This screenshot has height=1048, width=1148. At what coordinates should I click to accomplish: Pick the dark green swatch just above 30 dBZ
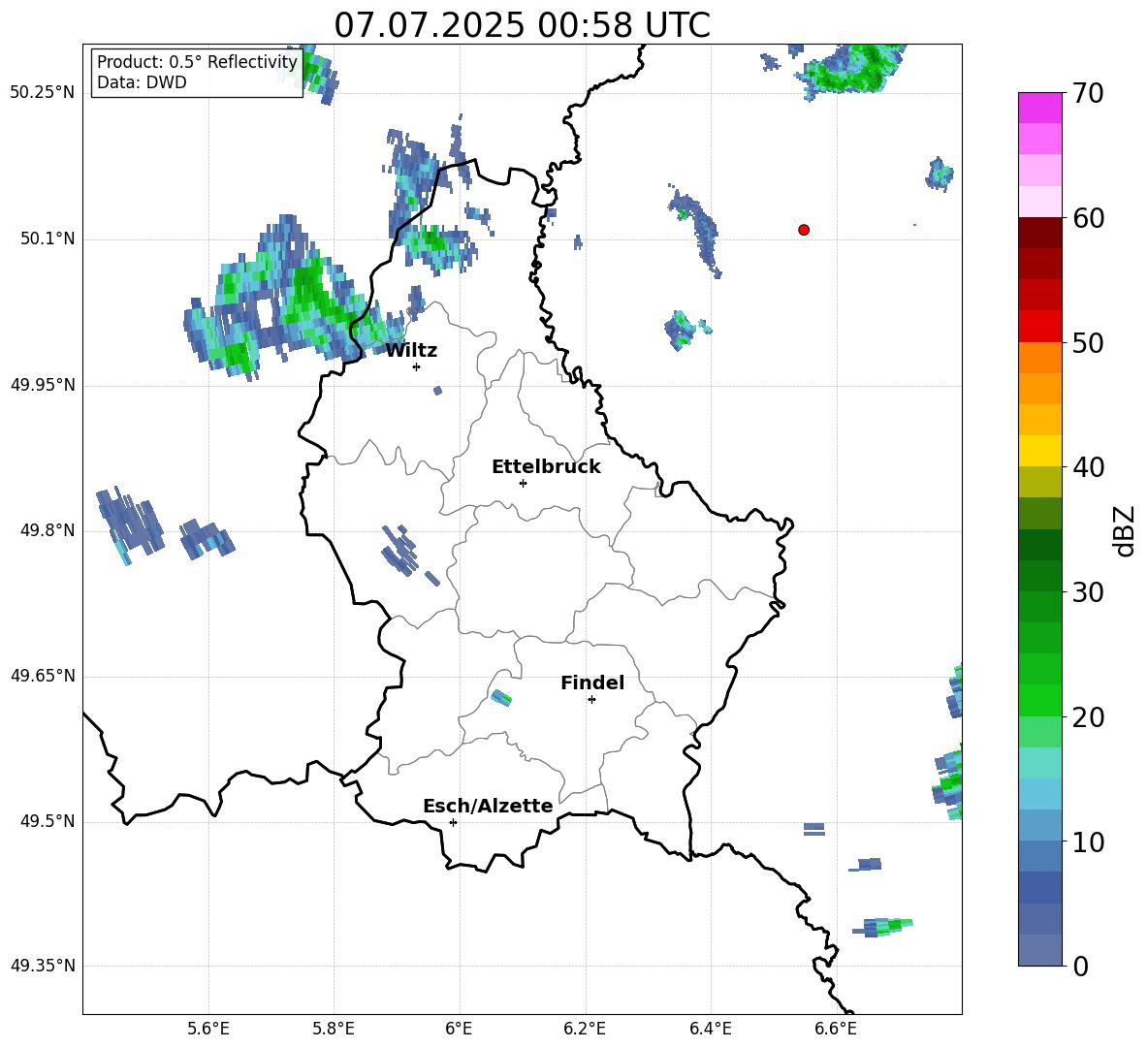click(x=1039, y=576)
